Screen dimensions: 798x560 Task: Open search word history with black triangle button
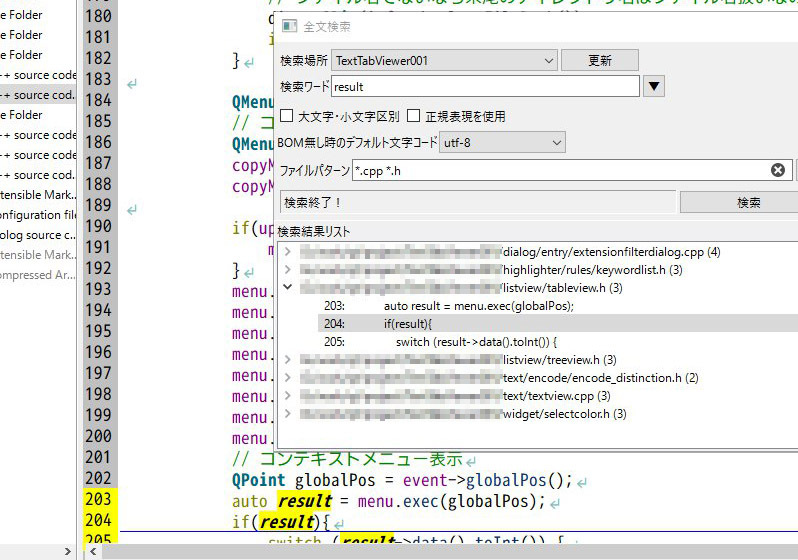653,87
